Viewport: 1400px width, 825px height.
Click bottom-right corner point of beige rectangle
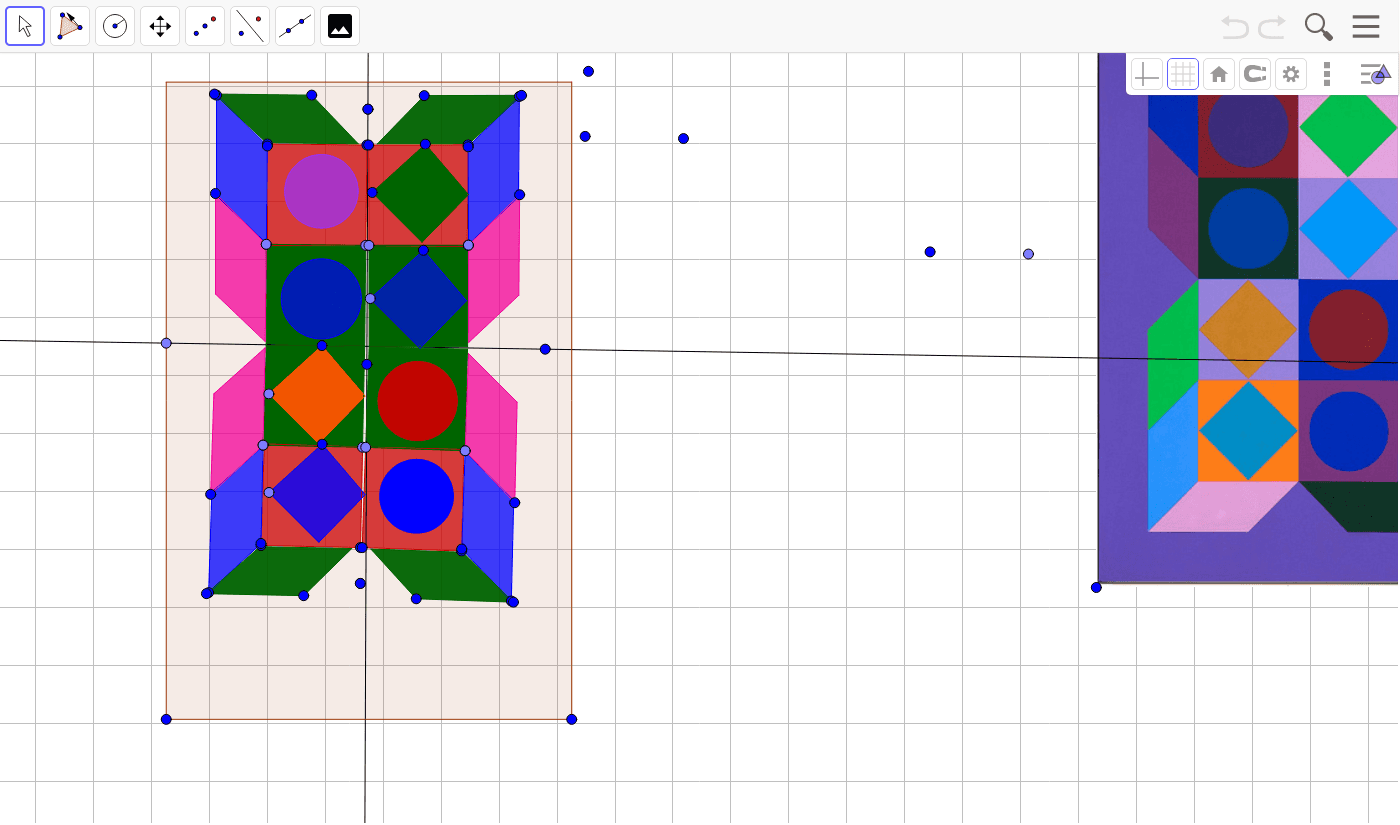point(572,719)
